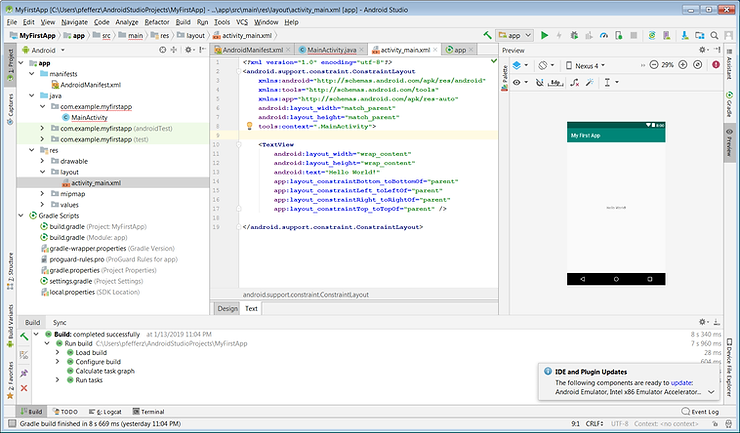Click red X close icon in Build panel
This screenshot has width=740, height=433.
click(24, 388)
